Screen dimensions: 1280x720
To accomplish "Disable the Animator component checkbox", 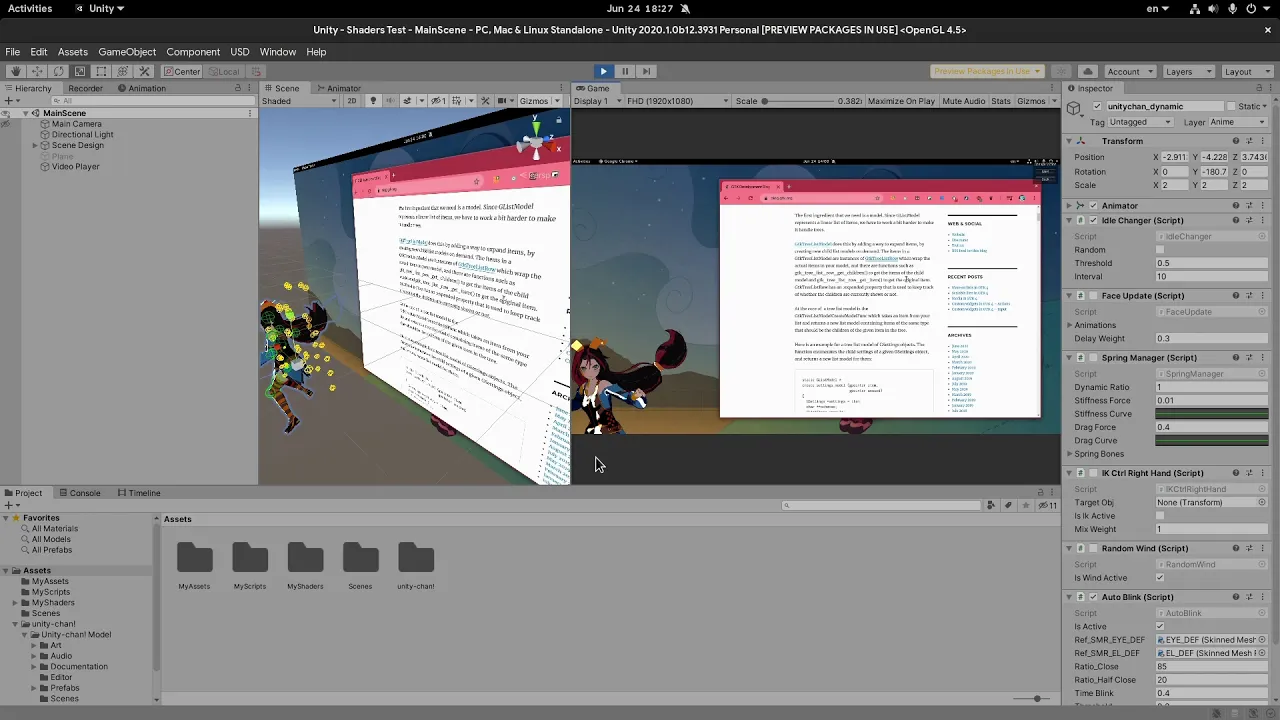I will click(1093, 206).
